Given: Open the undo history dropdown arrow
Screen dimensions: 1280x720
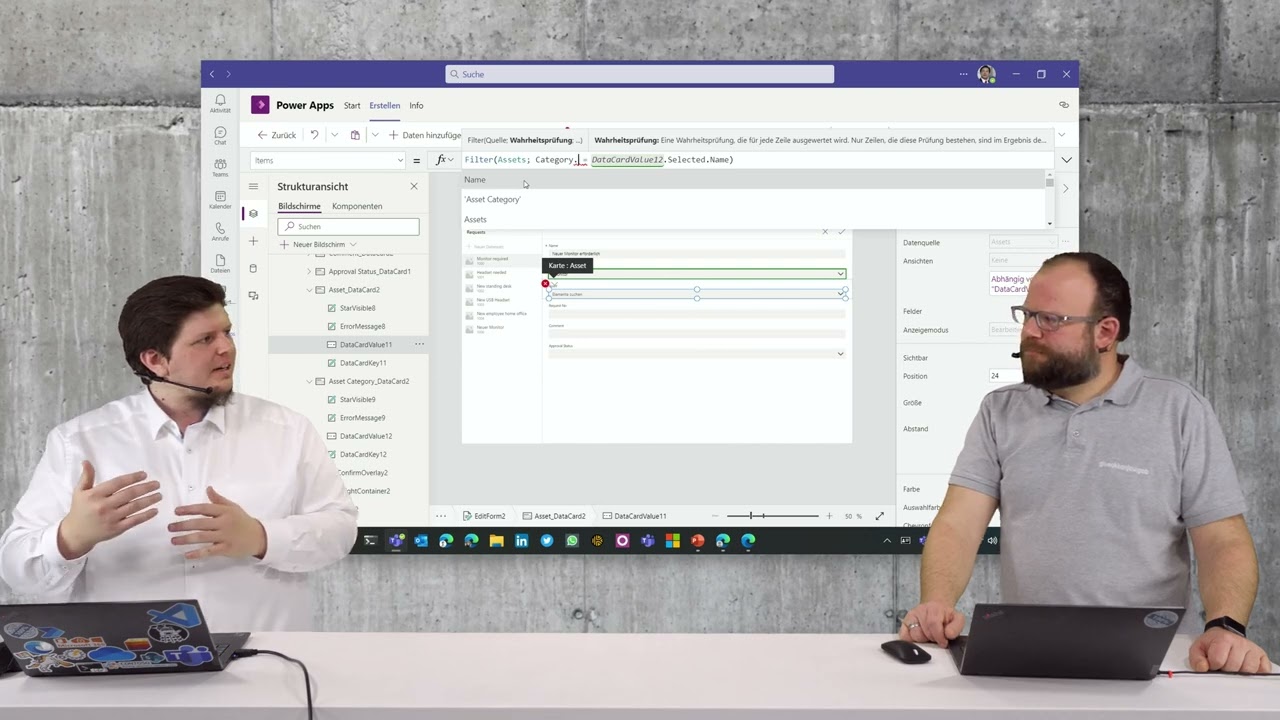Looking at the screenshot, I should (x=334, y=135).
